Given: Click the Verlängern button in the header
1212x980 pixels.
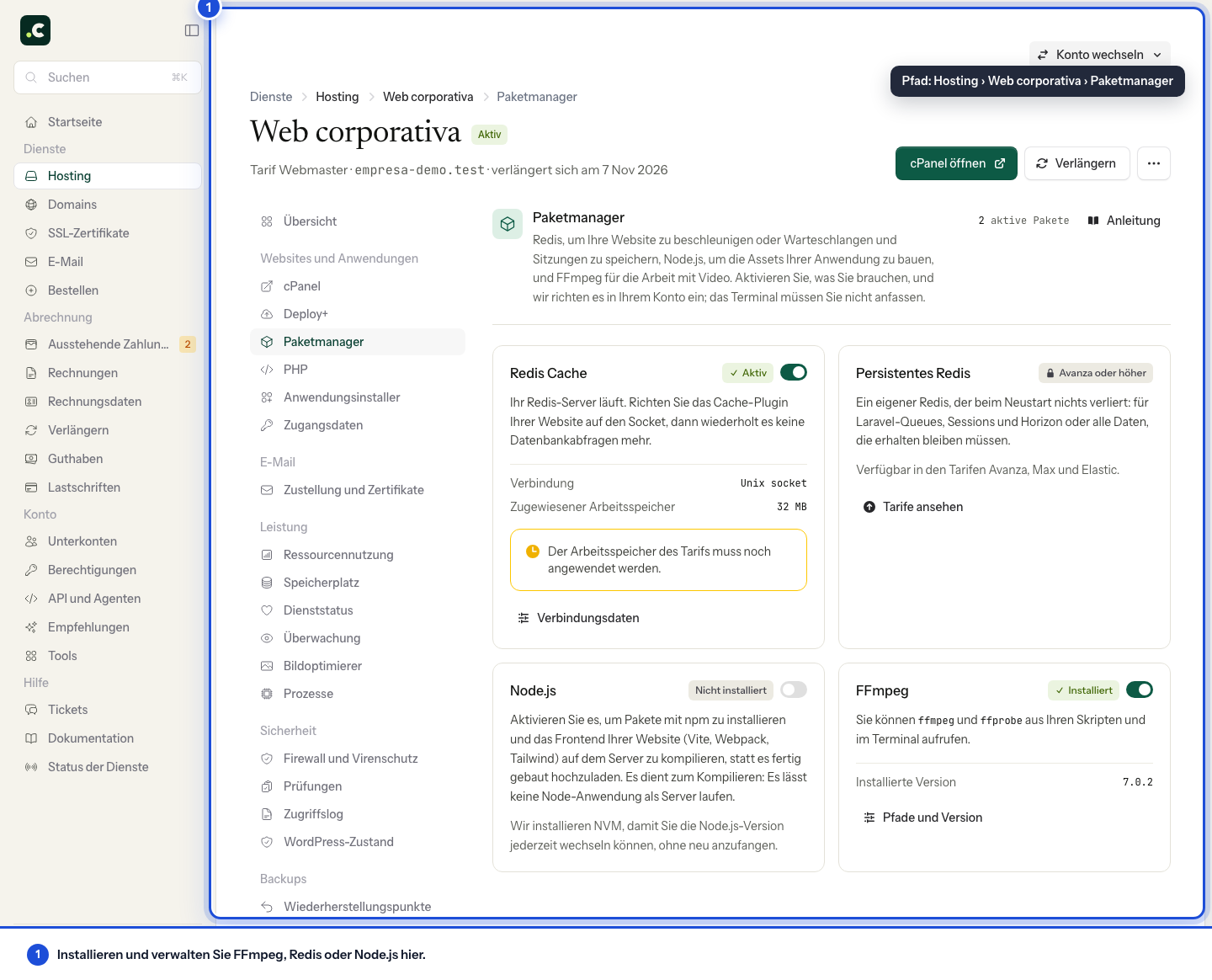Looking at the screenshot, I should (x=1076, y=163).
